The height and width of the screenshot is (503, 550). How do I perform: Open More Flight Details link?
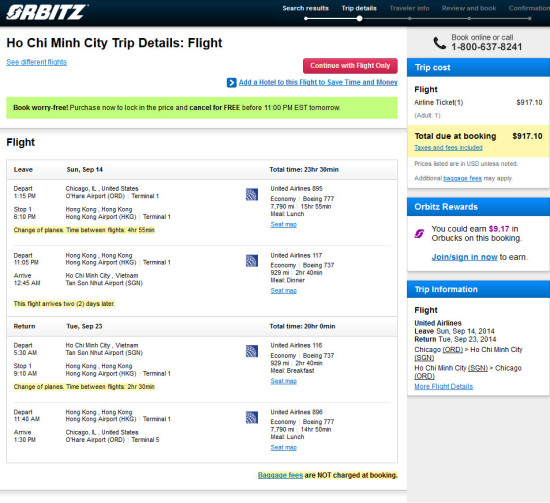[443, 387]
